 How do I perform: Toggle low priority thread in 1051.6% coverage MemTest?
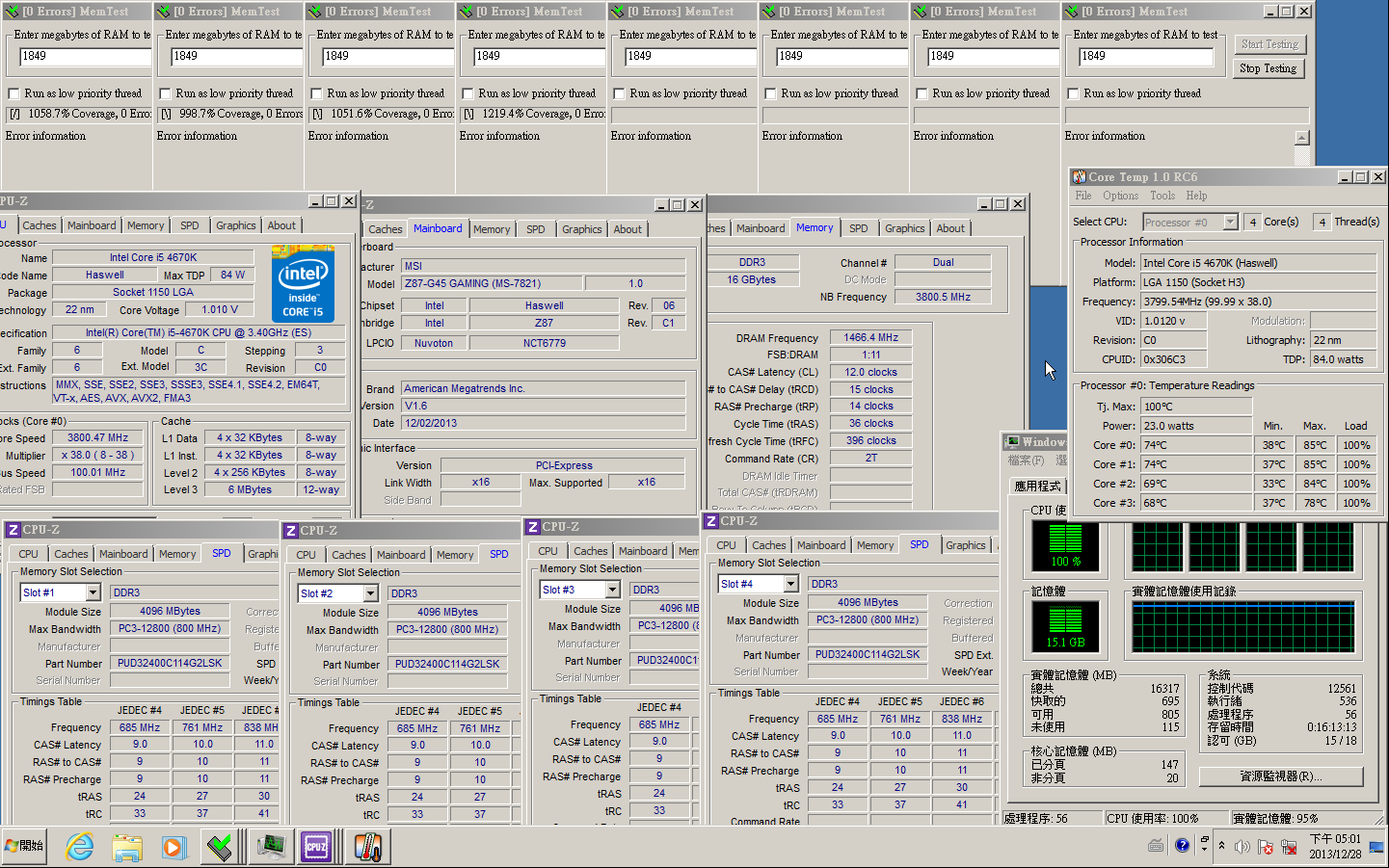tap(317, 94)
